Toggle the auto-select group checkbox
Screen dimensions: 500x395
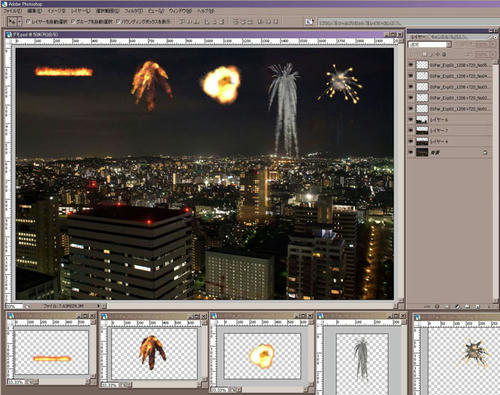coord(74,21)
